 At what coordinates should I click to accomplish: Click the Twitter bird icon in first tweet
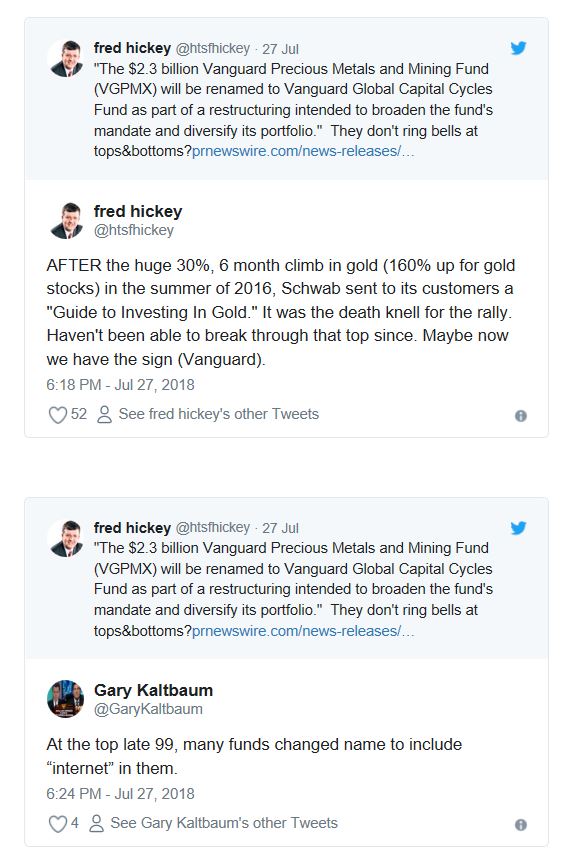click(x=518, y=48)
